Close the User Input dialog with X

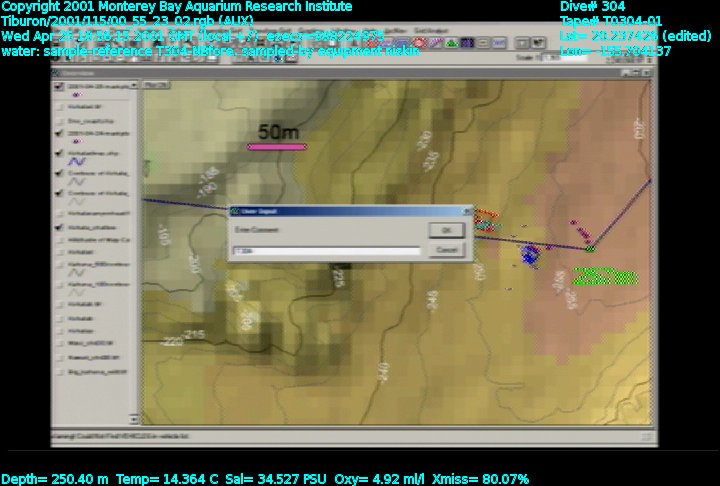[466, 212]
